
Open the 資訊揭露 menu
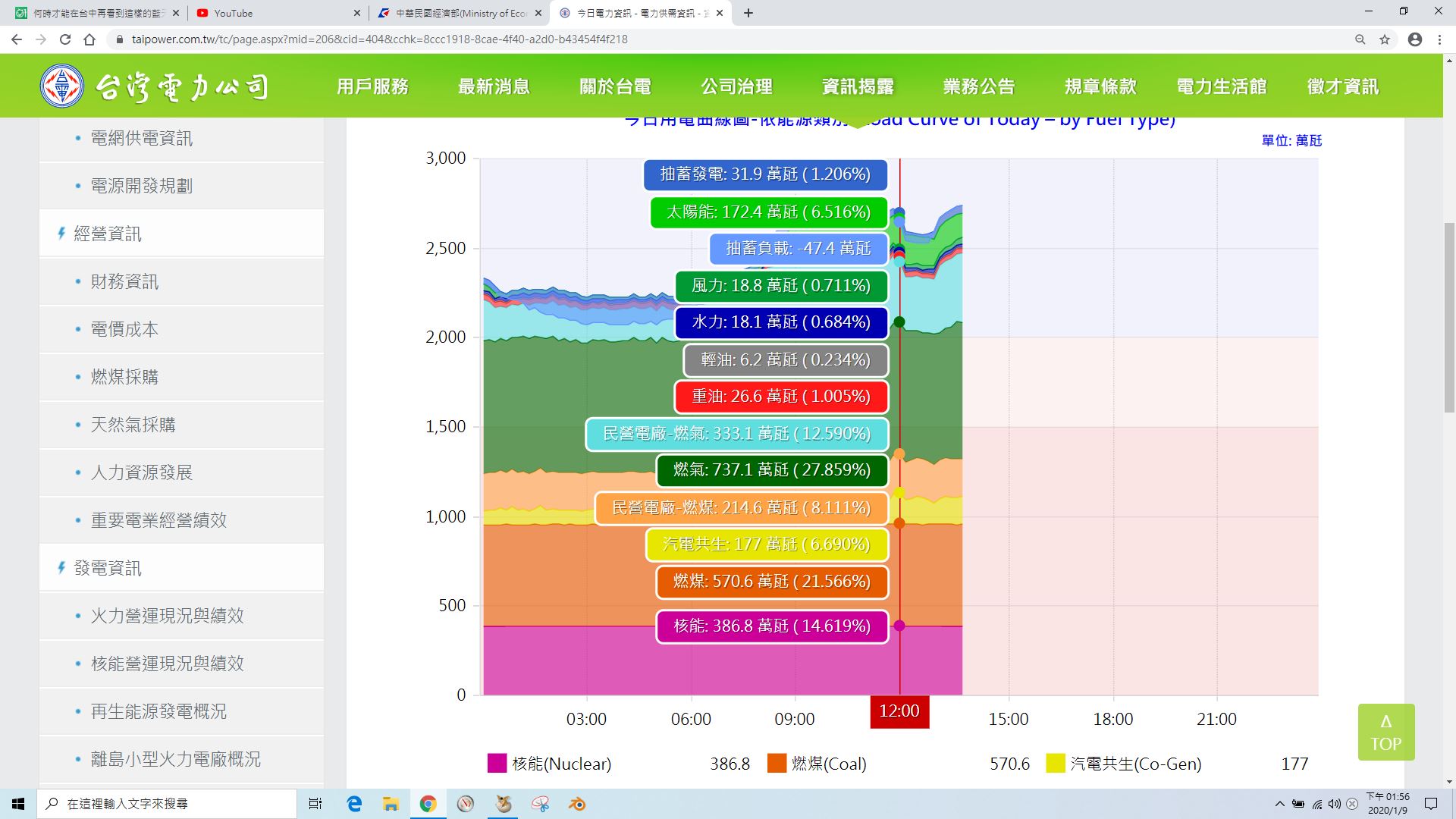858,86
